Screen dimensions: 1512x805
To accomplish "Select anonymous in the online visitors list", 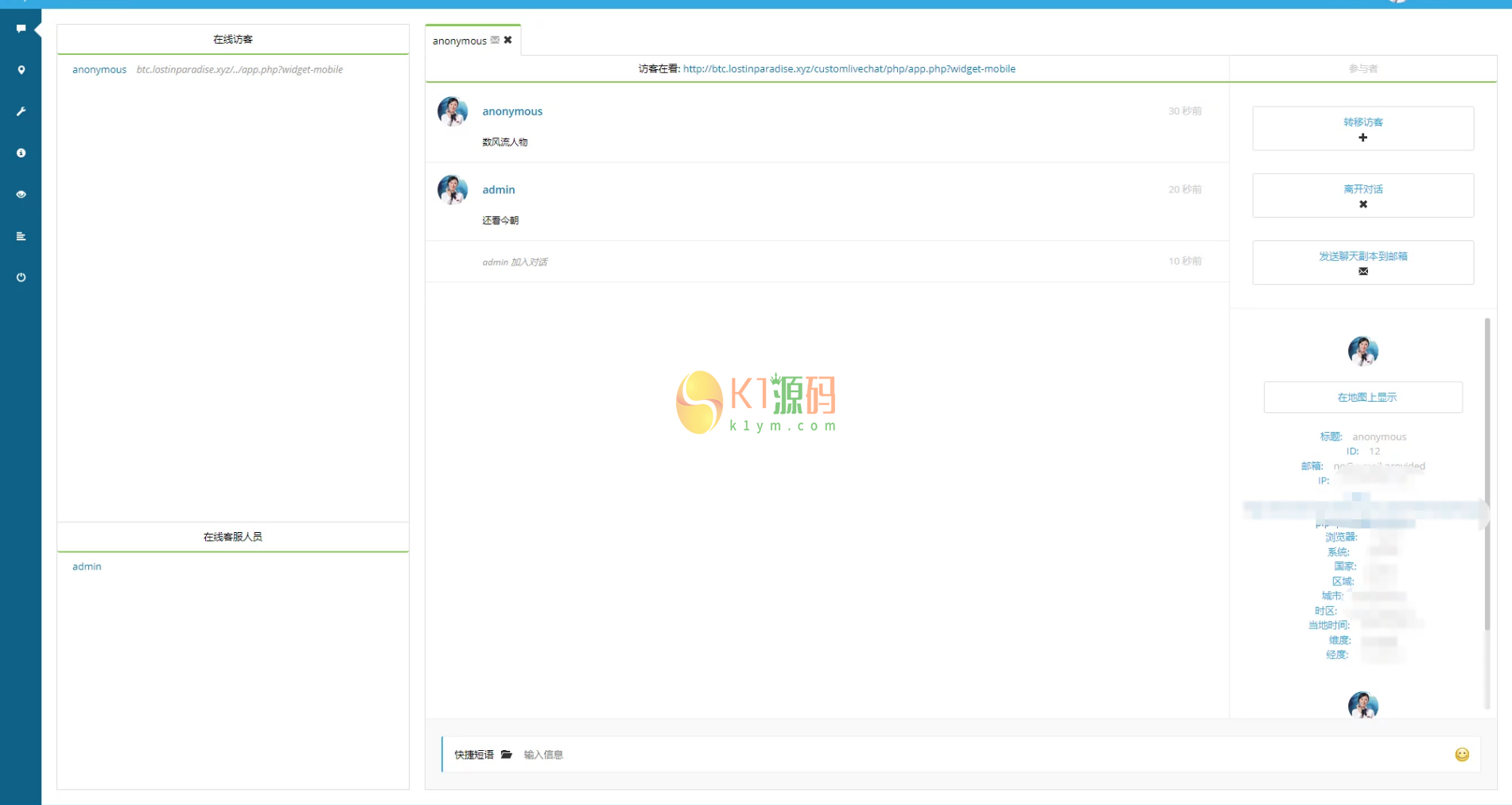I will pos(99,70).
